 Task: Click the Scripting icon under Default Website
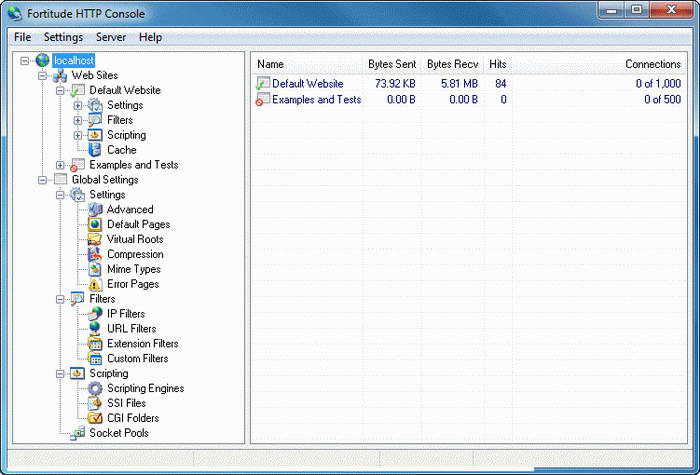click(x=95, y=135)
